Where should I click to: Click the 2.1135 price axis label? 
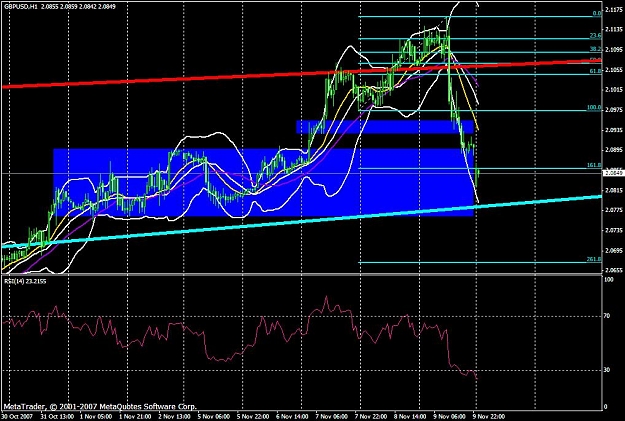tap(612, 30)
